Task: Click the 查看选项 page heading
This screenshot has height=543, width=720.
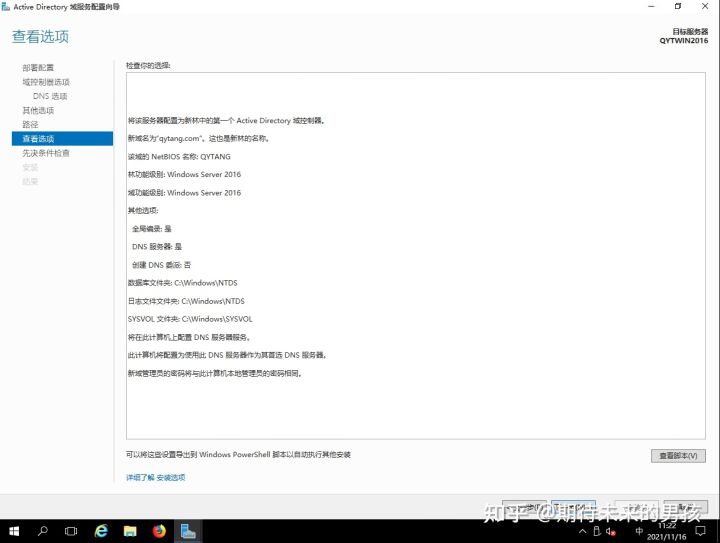Action: 40,36
